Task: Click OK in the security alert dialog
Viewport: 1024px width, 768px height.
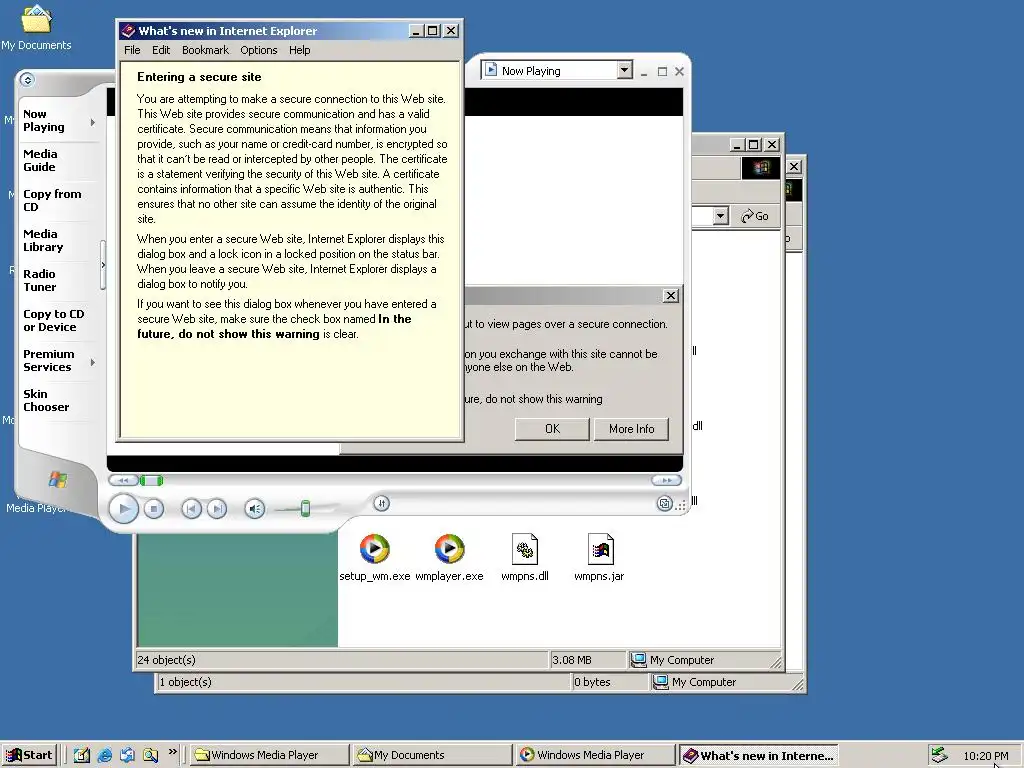Action: 552,429
